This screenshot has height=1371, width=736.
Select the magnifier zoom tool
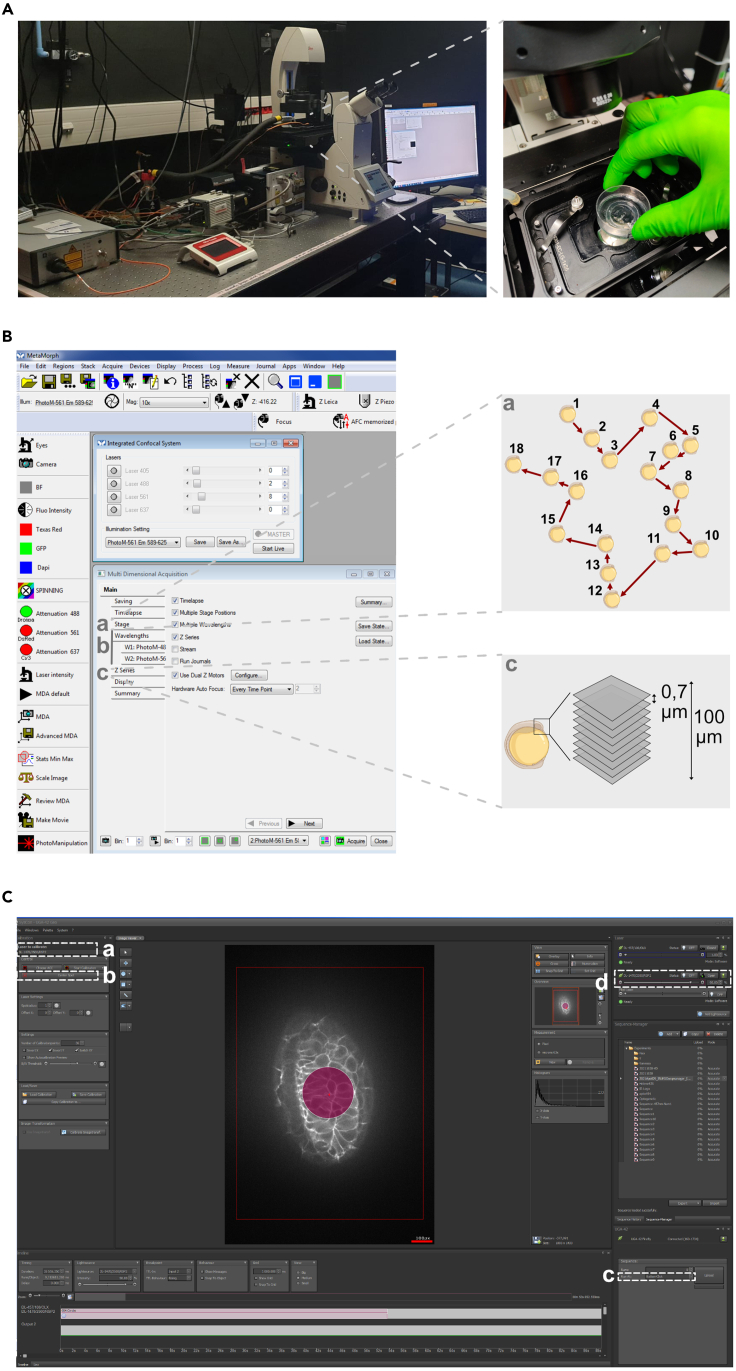click(275, 381)
